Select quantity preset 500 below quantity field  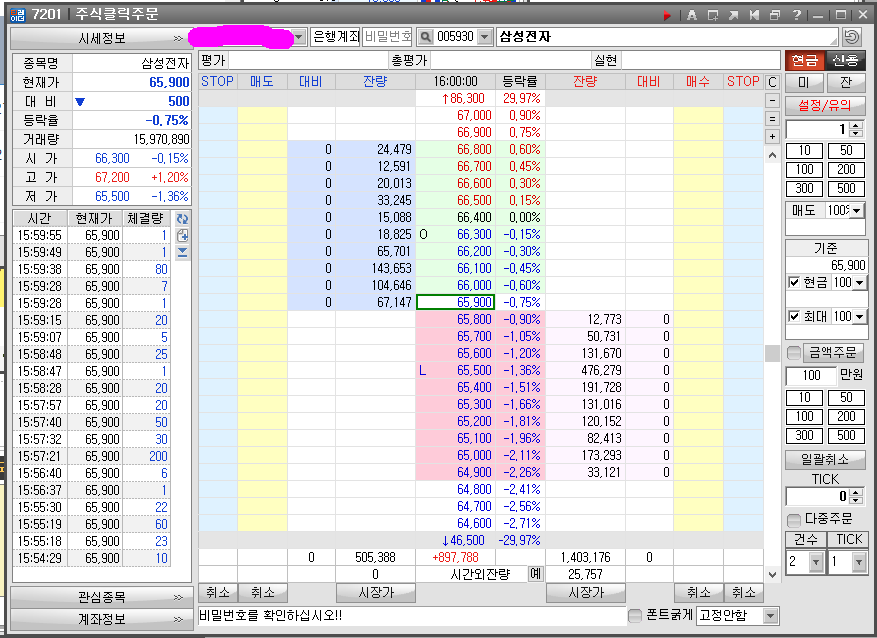pyautogui.click(x=846, y=188)
